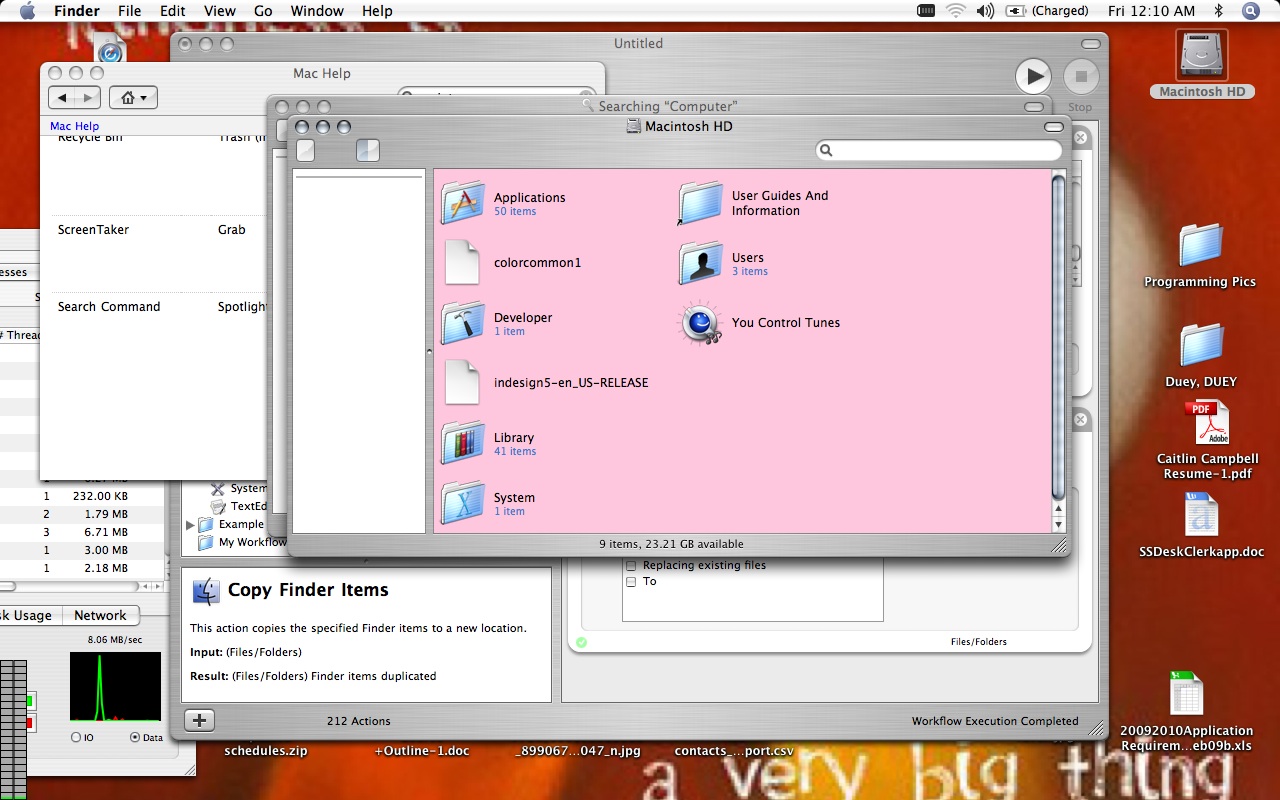Click the date and time in menu bar
The image size is (1280, 800).
1152,11
